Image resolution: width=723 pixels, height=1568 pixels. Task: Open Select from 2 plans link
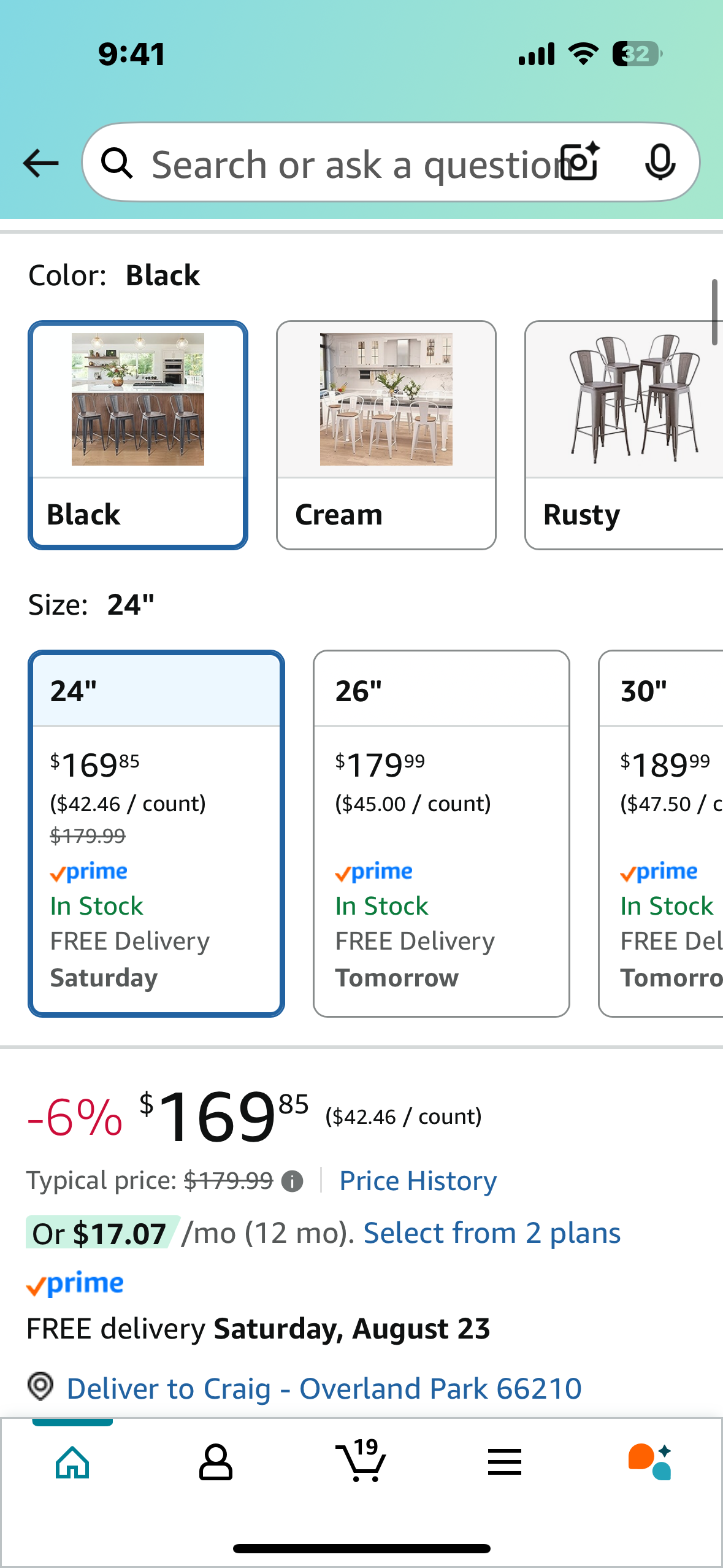coord(492,1233)
